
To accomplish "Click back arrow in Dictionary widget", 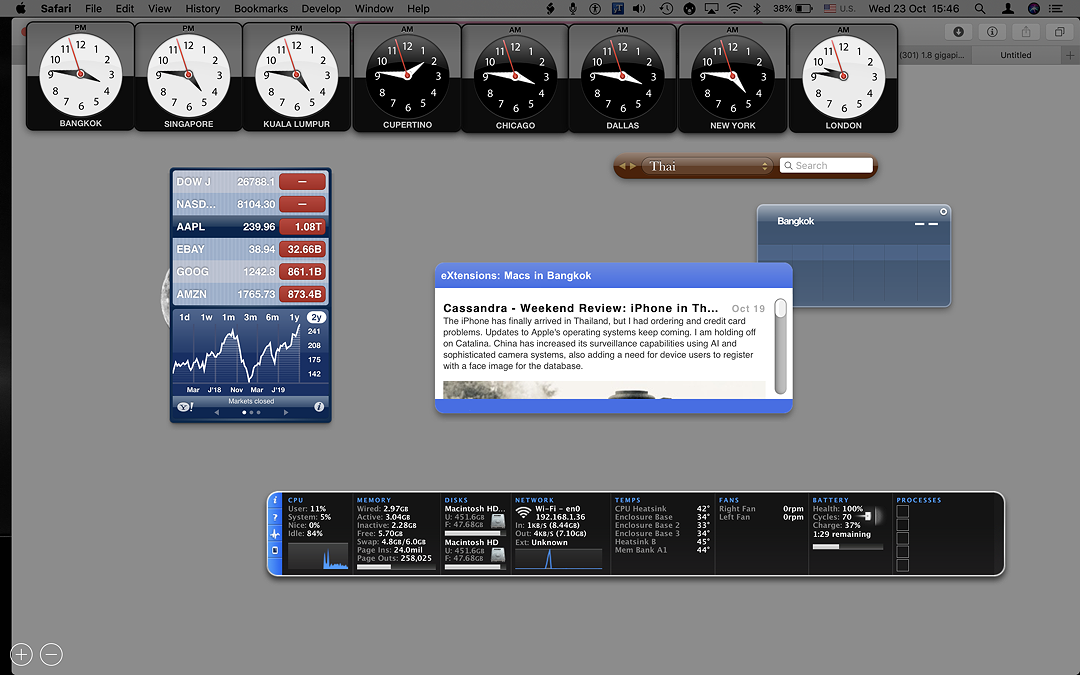I will [622, 166].
